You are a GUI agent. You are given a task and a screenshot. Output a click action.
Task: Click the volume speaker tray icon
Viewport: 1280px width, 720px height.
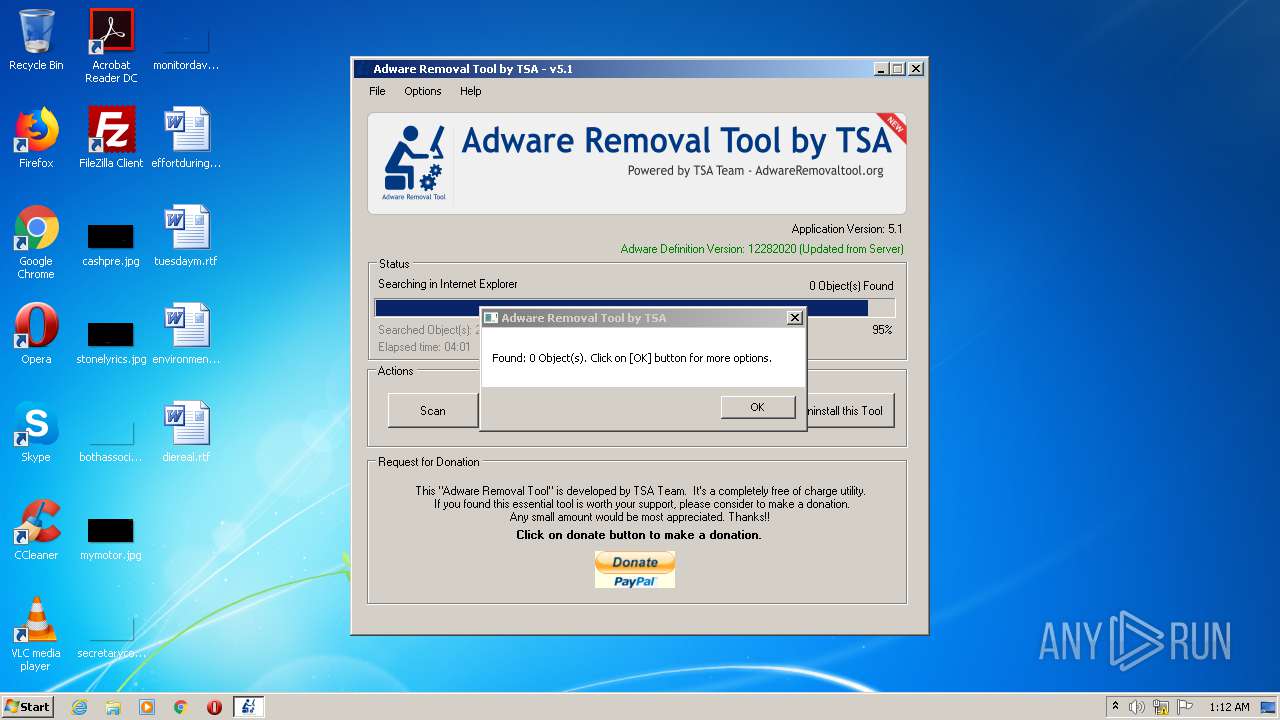point(1137,707)
